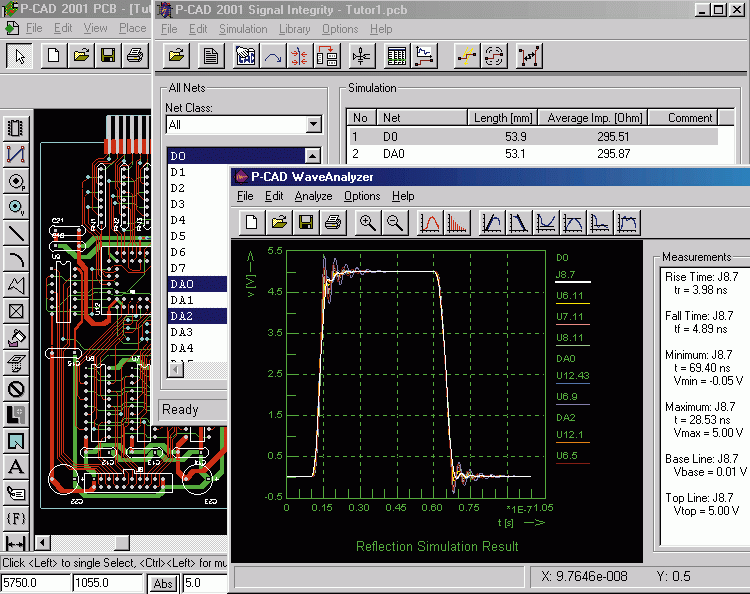Select Place Text tool in PCB sidebar
750x594 pixels.
[x=16, y=466]
